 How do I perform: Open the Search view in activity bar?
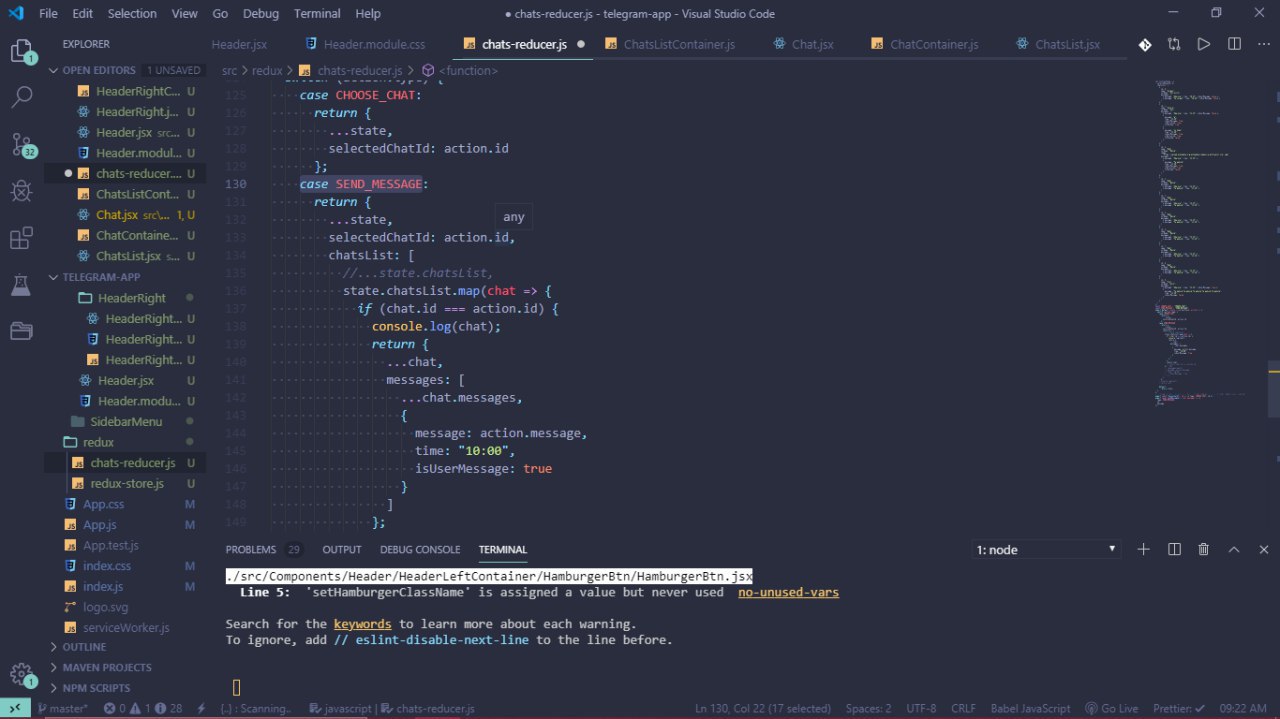click(x=21, y=97)
